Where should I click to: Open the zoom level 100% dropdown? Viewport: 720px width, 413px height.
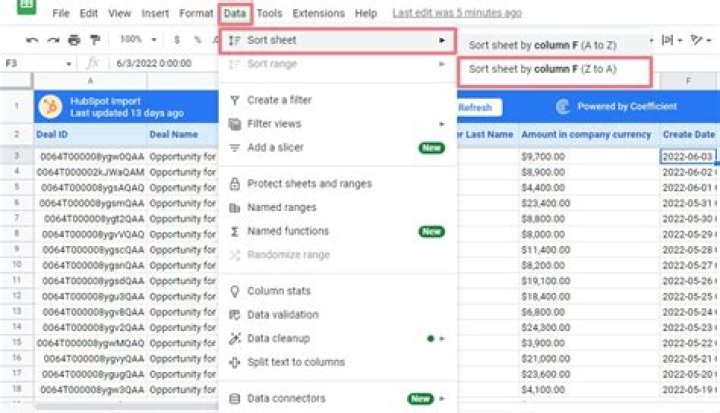(136, 40)
